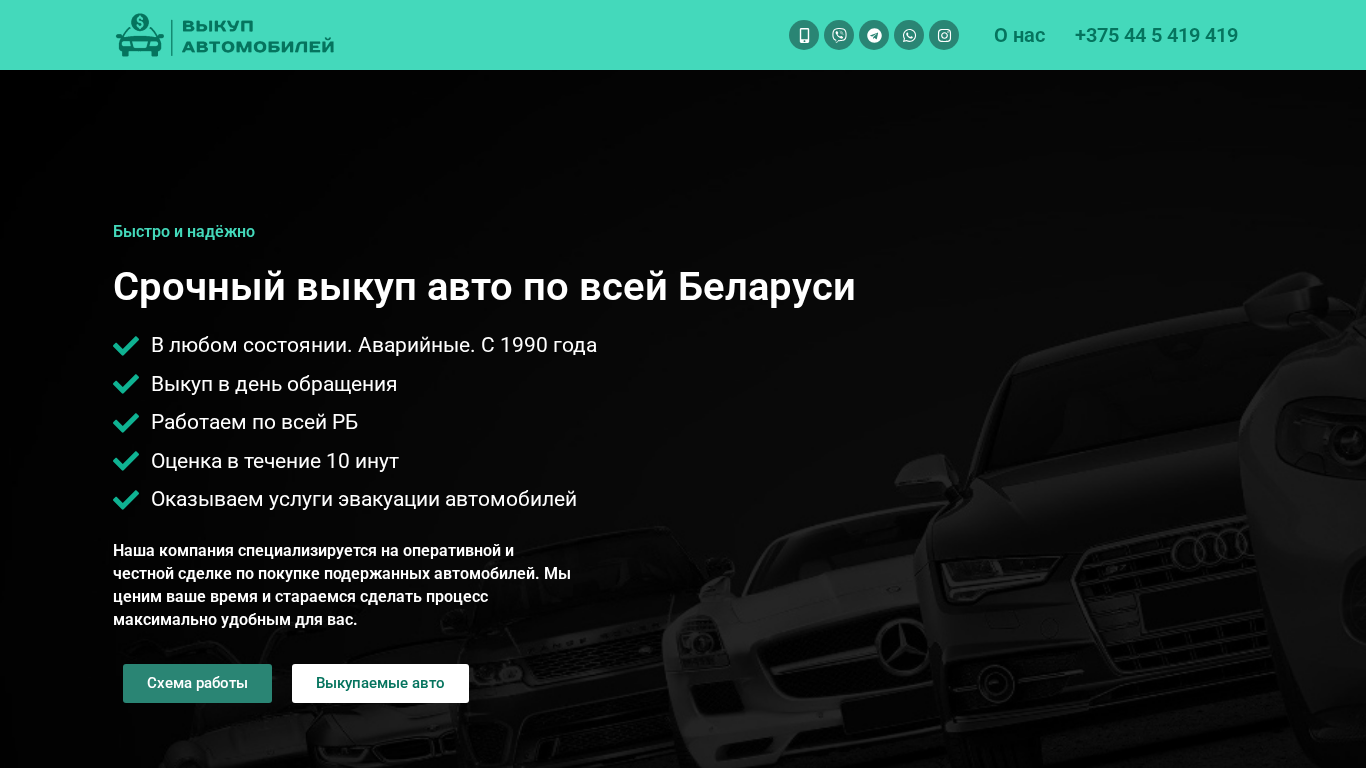
Task: Click the paragraph starting "Наша компания специализируется"
Action: point(342,585)
